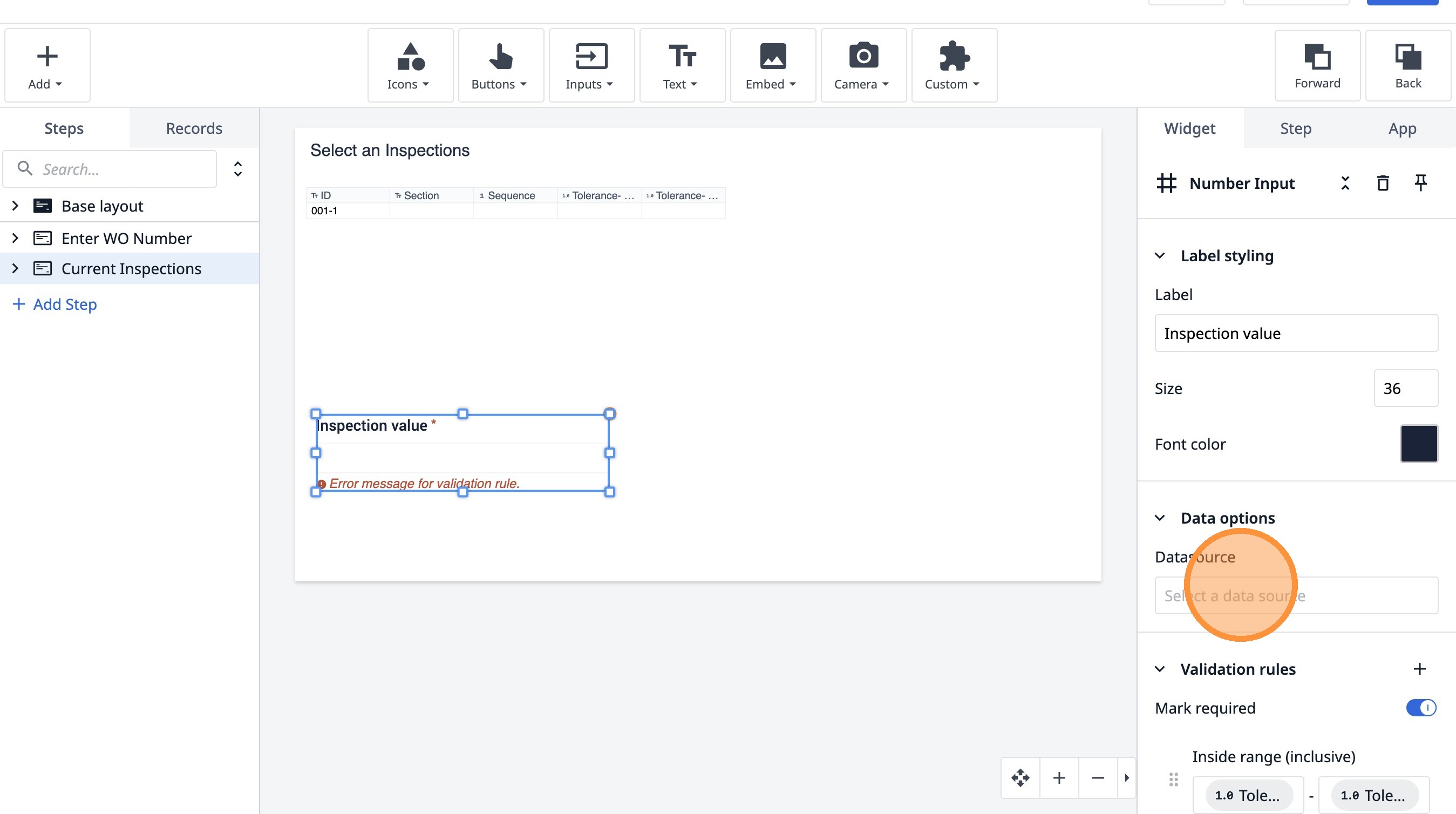
Task: Switch to the Records tab
Action: point(194,128)
